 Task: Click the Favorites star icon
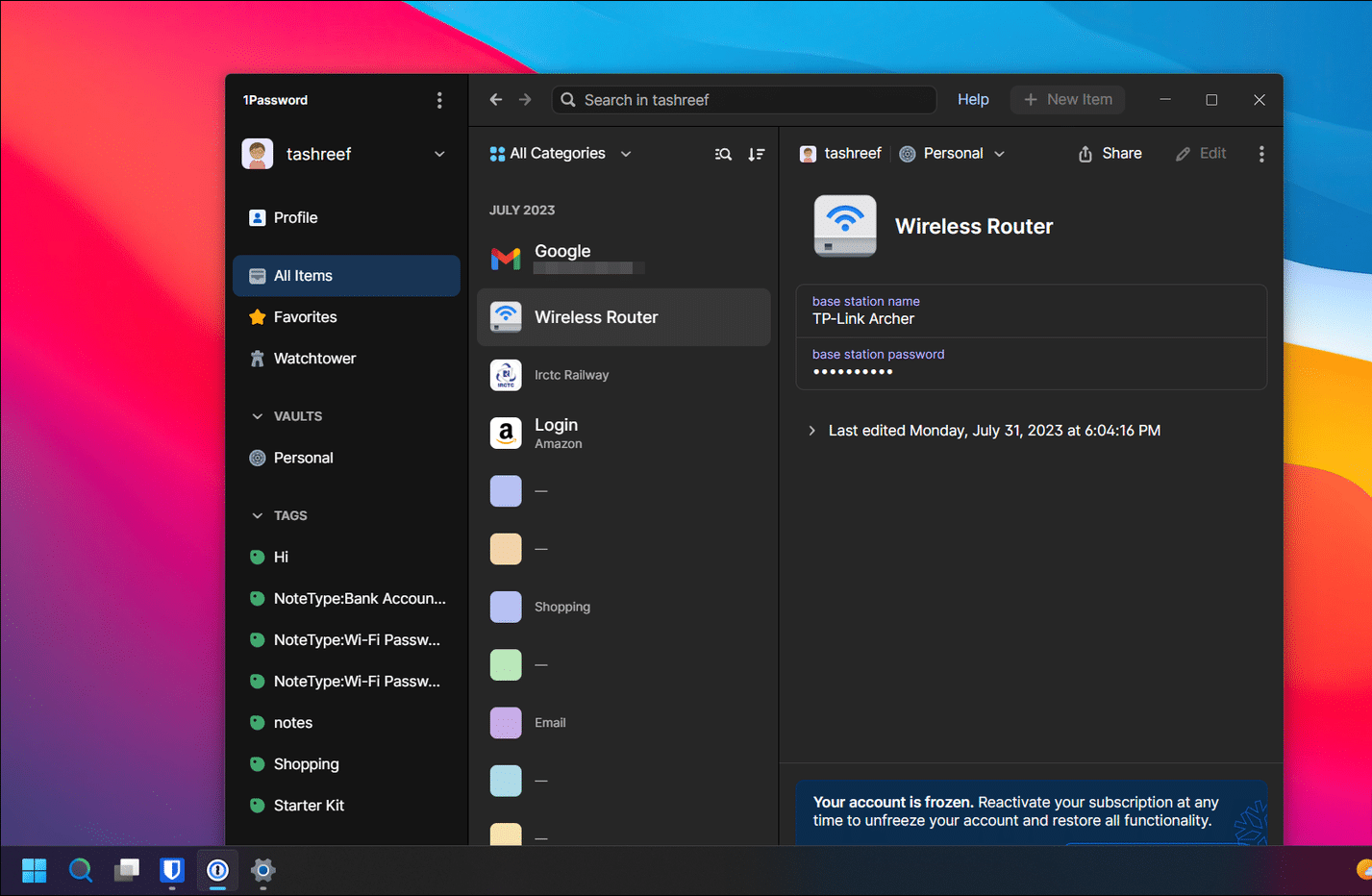tap(258, 317)
